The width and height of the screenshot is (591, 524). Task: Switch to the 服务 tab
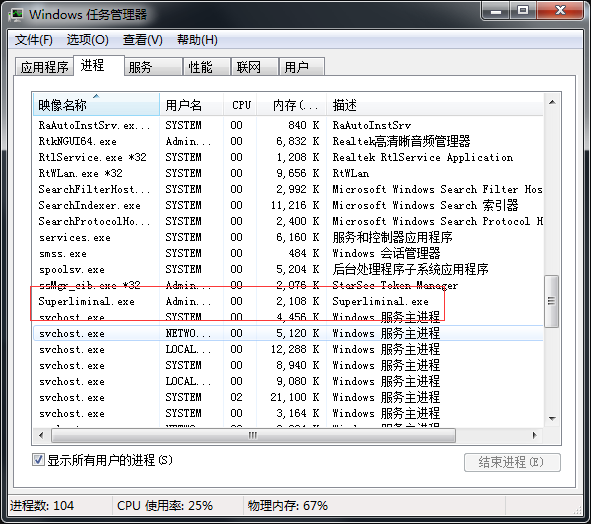[153, 67]
